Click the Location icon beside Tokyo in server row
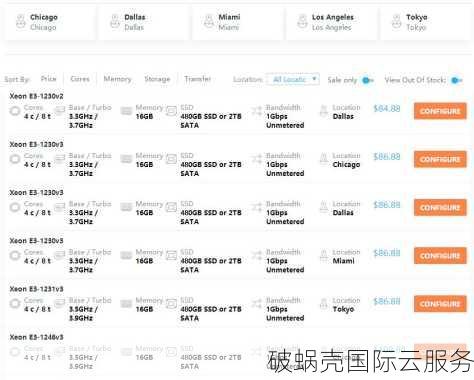Viewport: 474px width, 380px height. coord(324,303)
